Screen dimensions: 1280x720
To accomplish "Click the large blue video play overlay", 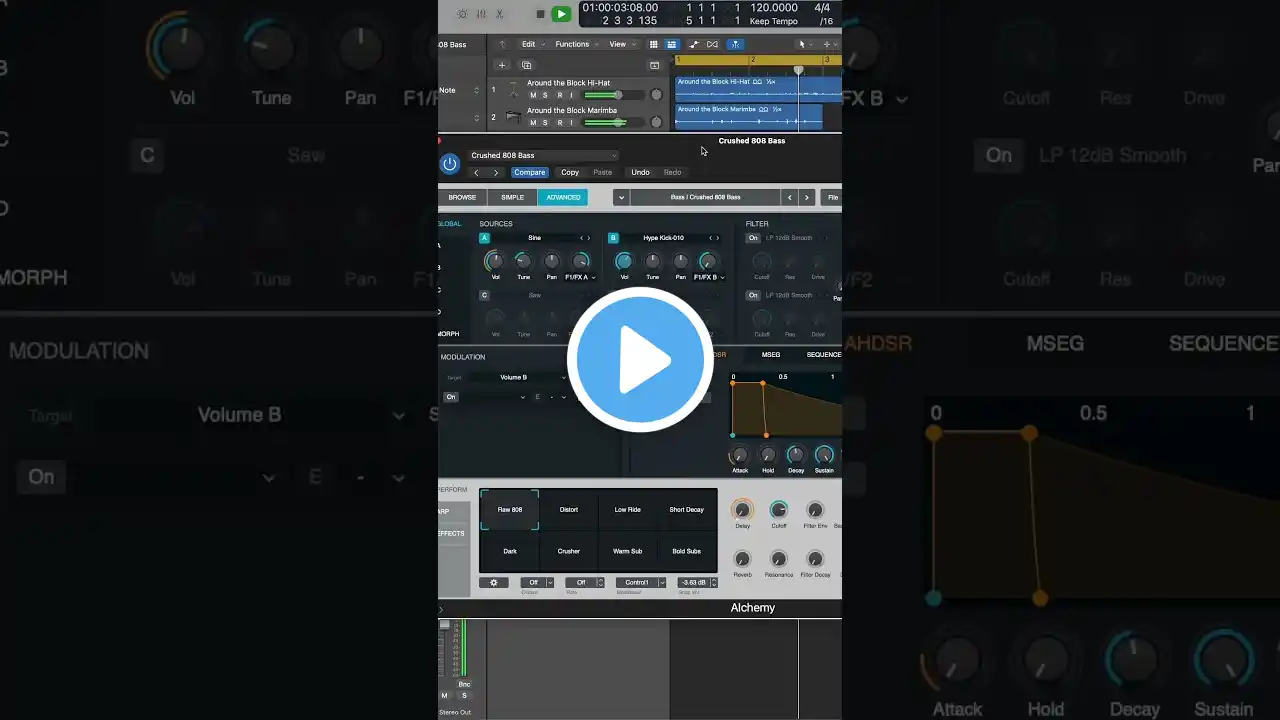I will [x=640, y=360].
